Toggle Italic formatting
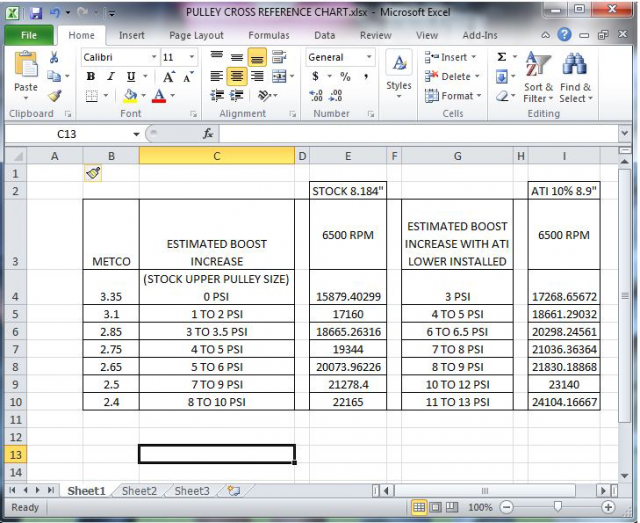Screen dimensions: 640x523 (x=111, y=77)
